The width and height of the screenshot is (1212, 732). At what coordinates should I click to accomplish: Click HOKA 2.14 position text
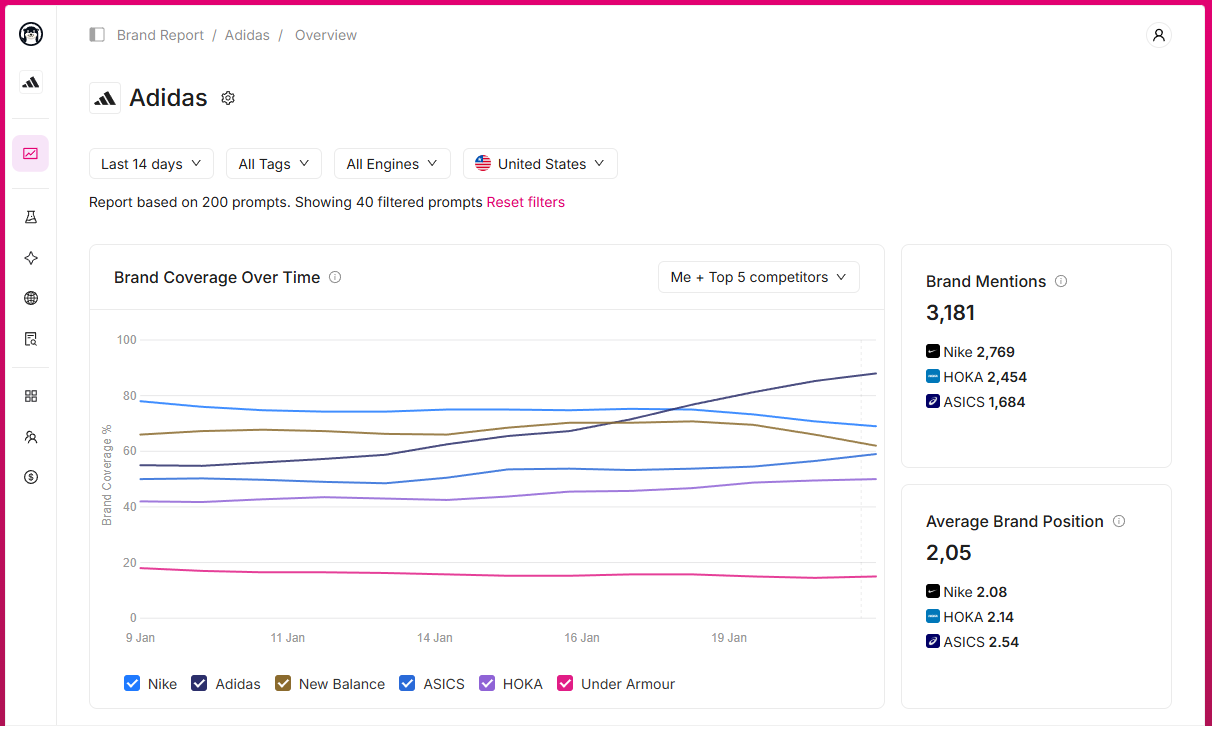979,617
